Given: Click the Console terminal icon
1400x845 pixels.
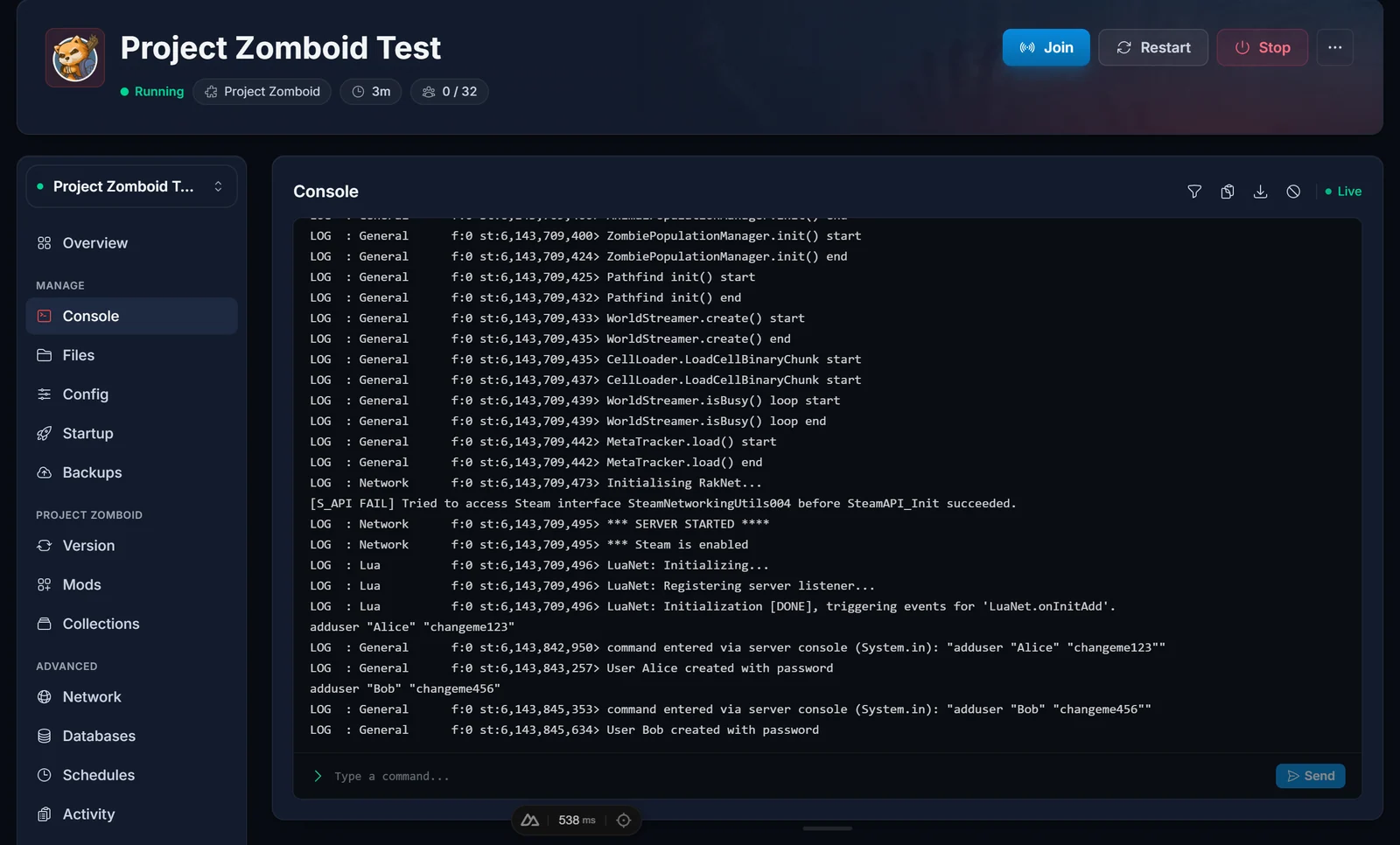Looking at the screenshot, I should pyautogui.click(x=45, y=316).
